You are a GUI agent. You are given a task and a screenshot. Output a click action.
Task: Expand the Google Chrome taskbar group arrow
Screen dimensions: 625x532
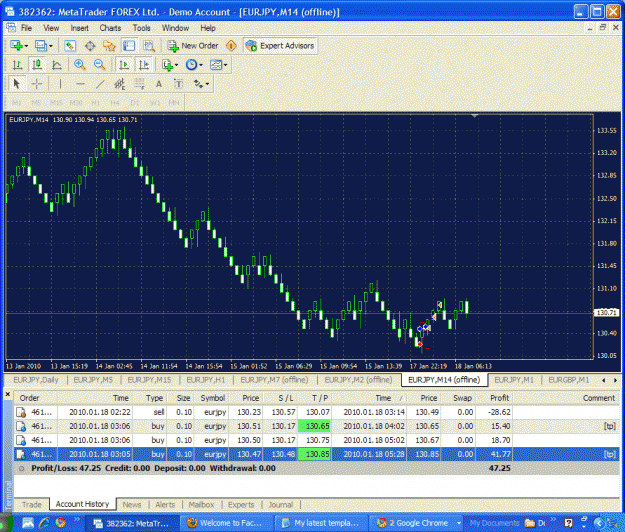click(459, 523)
